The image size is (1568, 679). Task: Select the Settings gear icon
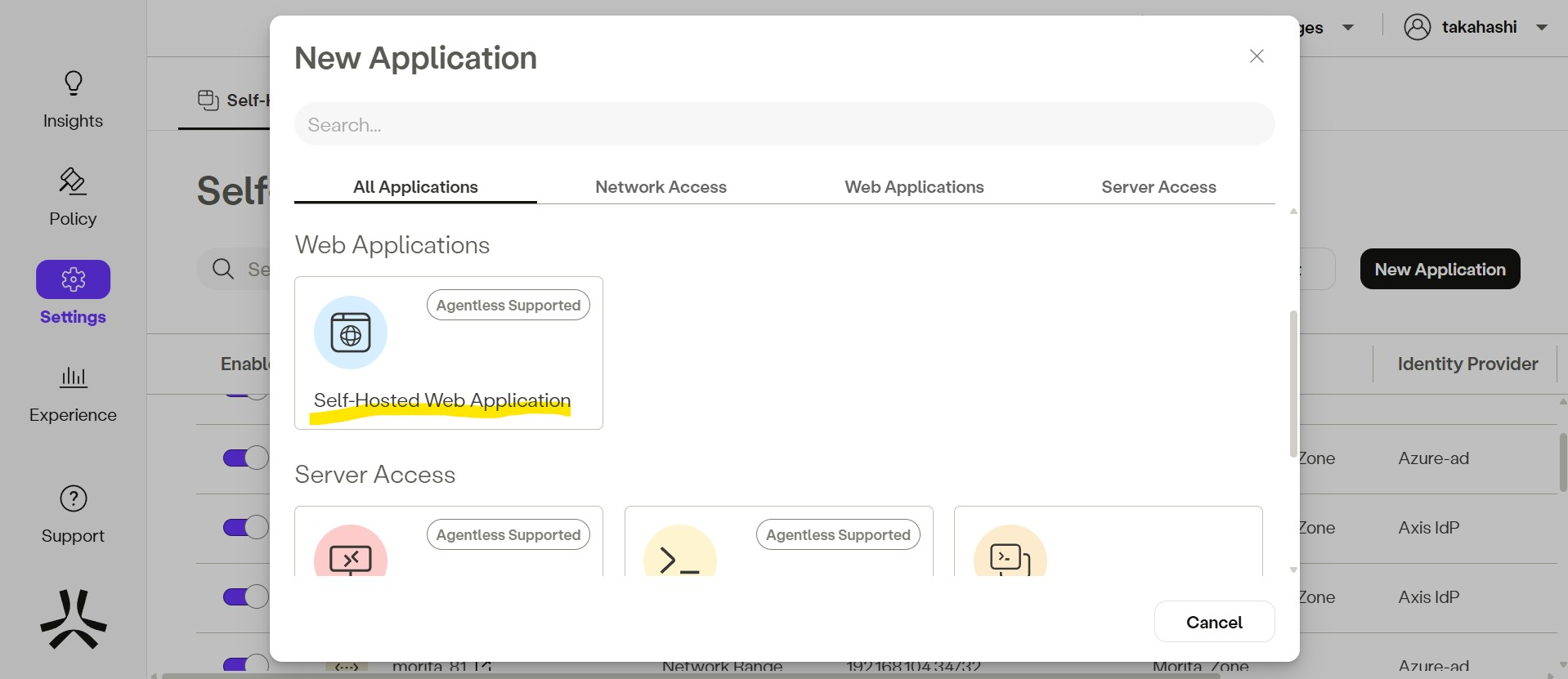(73, 279)
